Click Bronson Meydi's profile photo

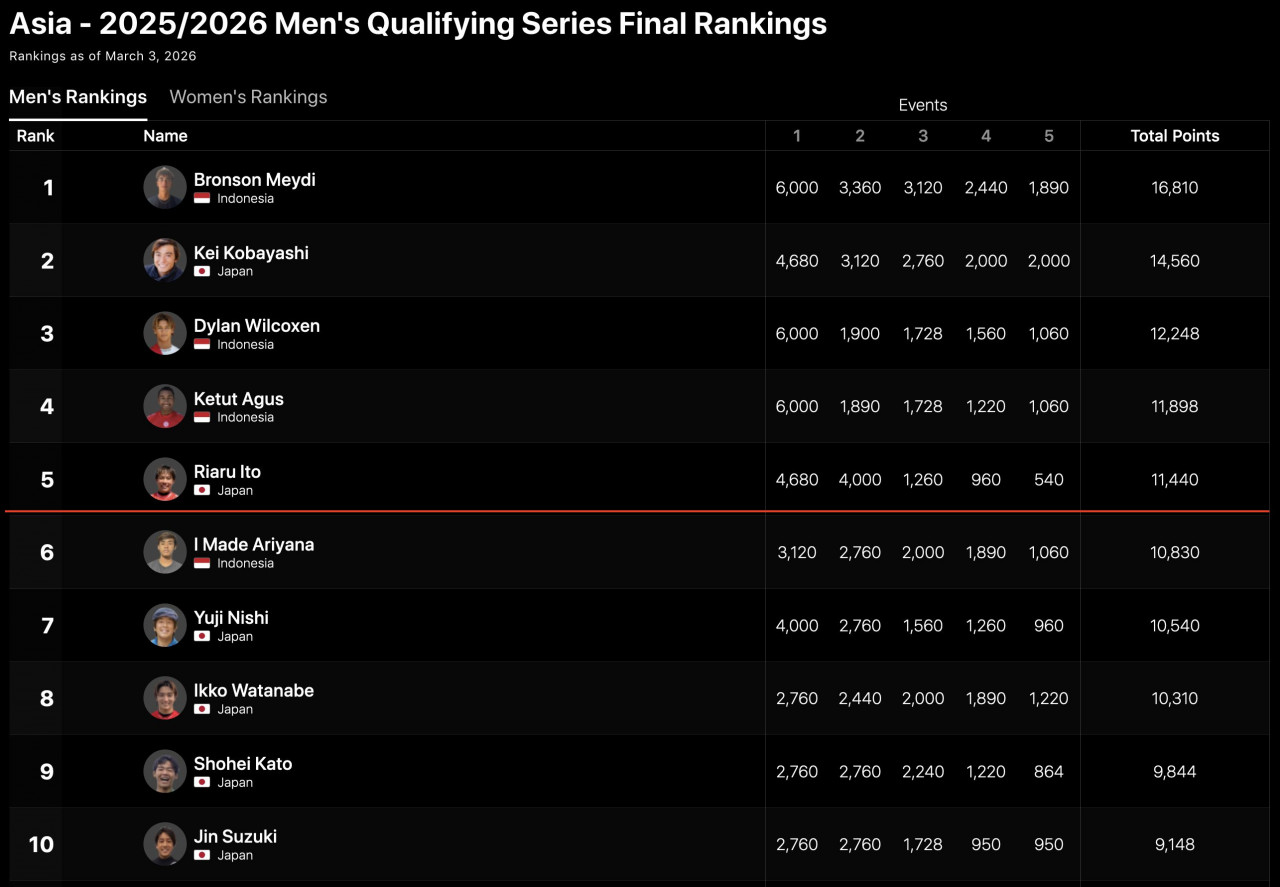165,187
